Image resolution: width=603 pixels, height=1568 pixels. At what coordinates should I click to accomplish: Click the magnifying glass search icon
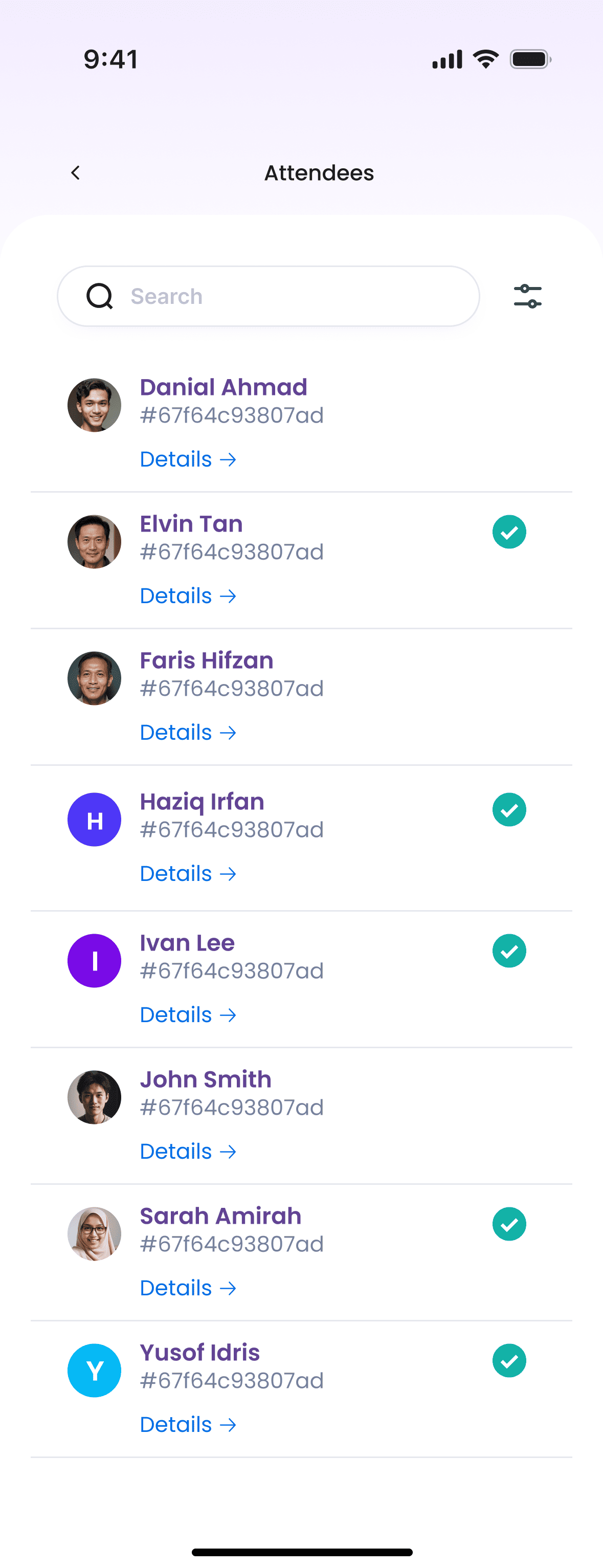tap(100, 296)
